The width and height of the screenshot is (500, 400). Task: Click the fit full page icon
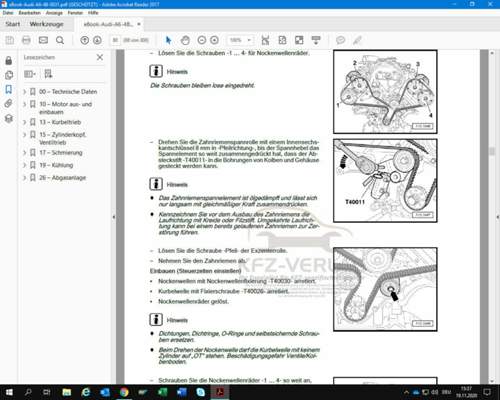click(x=282, y=40)
